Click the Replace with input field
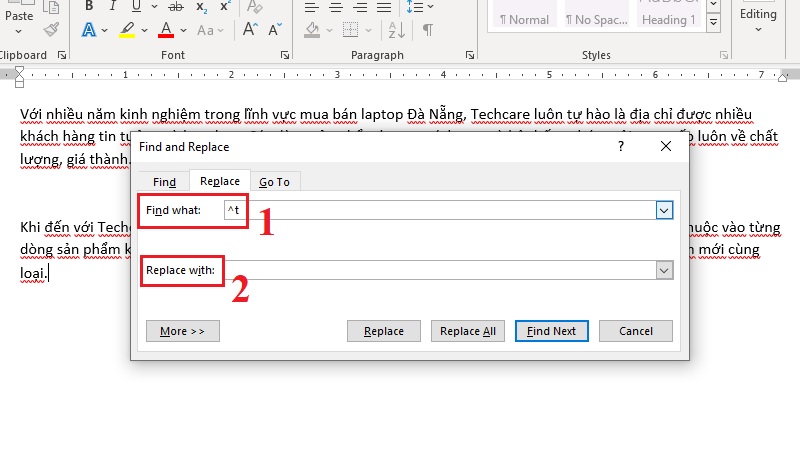Screen dimensions: 800x450 click(x=440, y=270)
